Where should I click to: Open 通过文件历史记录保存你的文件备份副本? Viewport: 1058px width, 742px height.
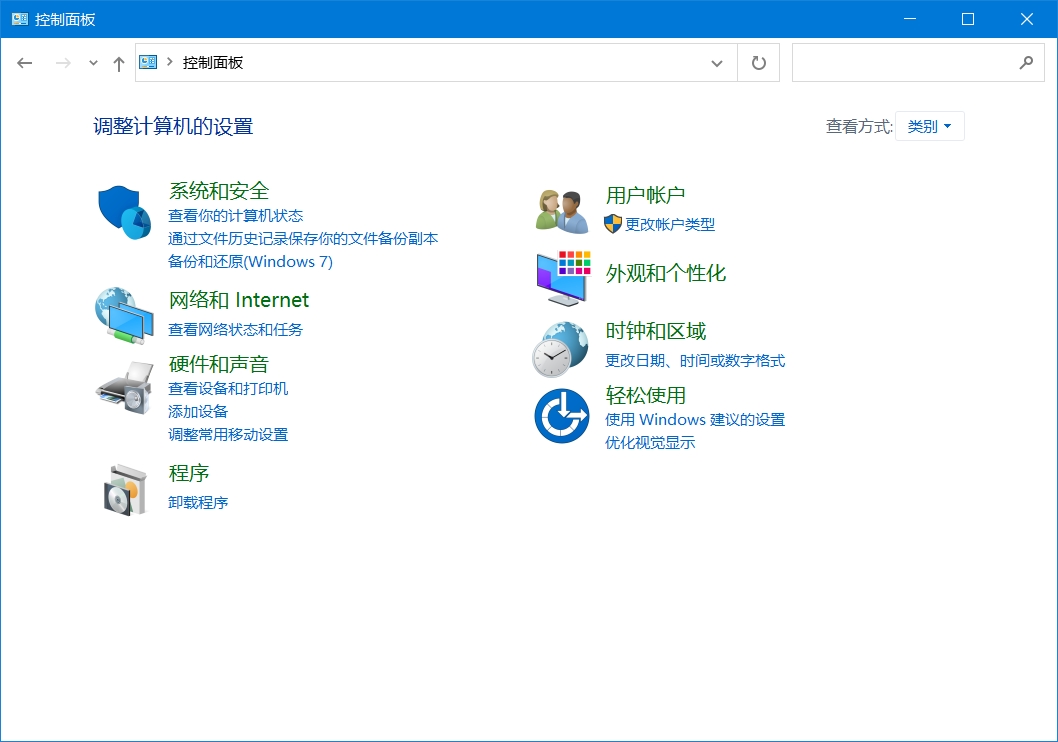303,239
